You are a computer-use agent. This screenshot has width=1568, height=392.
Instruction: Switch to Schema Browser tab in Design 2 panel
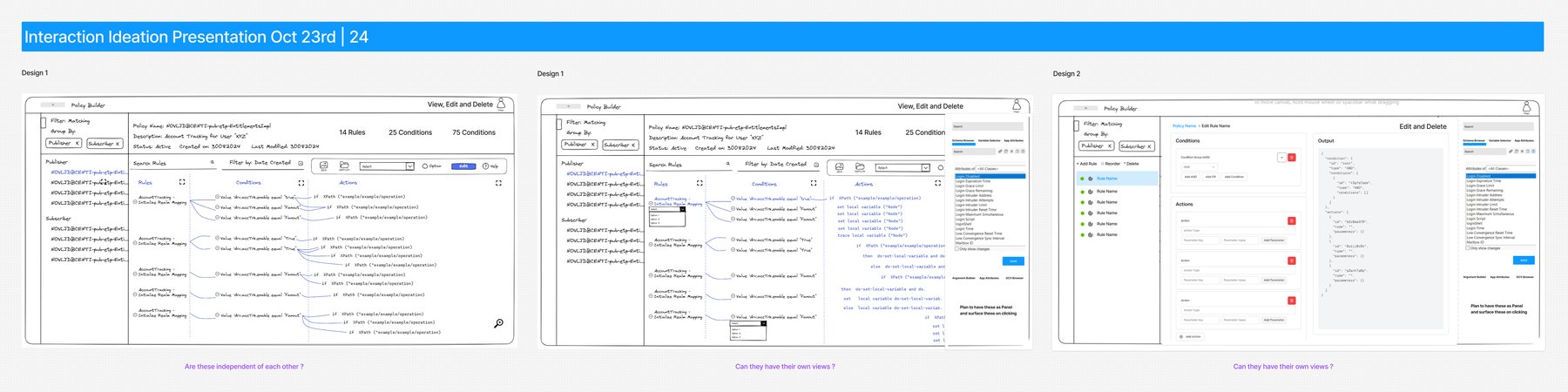(1474, 139)
